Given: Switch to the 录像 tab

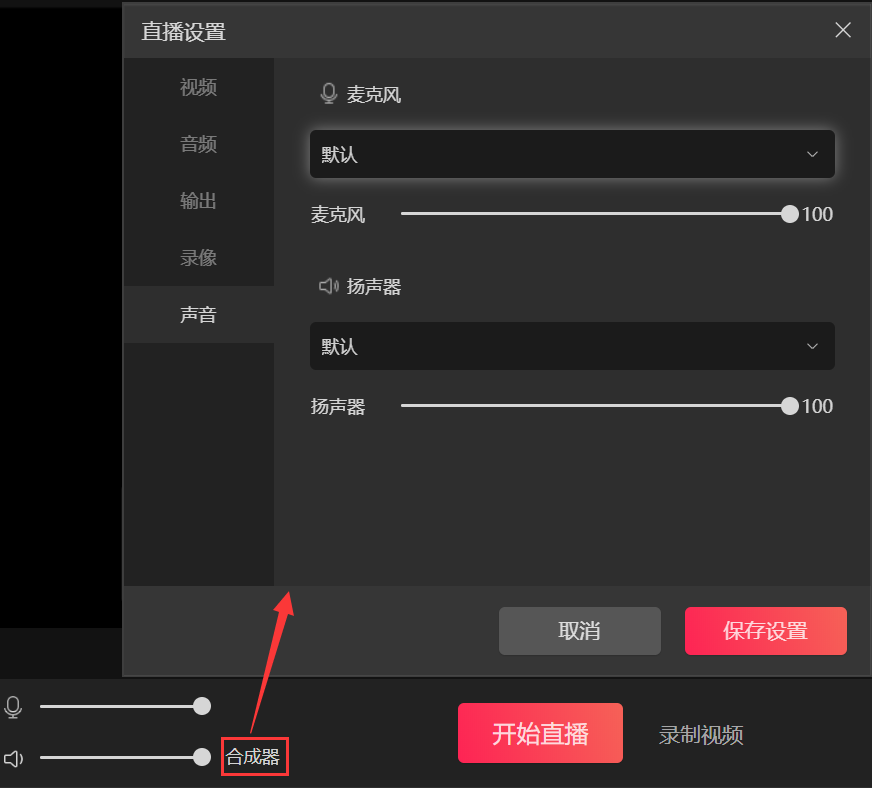Looking at the screenshot, I should click(x=199, y=257).
